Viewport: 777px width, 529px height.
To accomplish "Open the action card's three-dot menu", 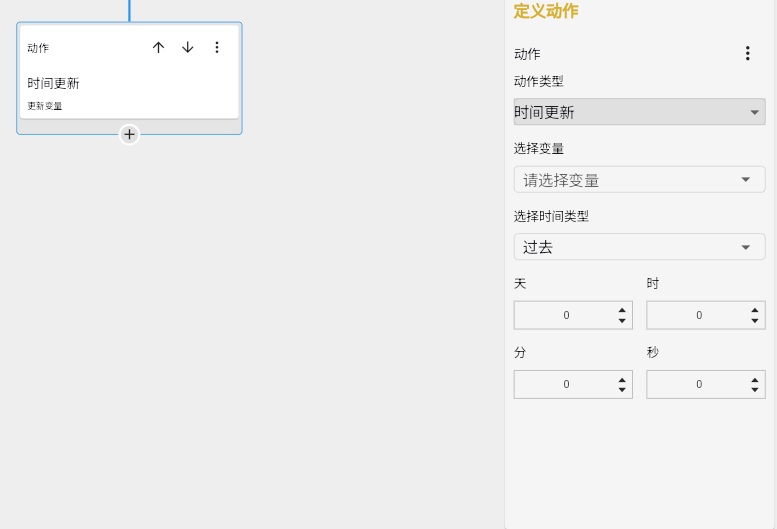I will click(217, 47).
